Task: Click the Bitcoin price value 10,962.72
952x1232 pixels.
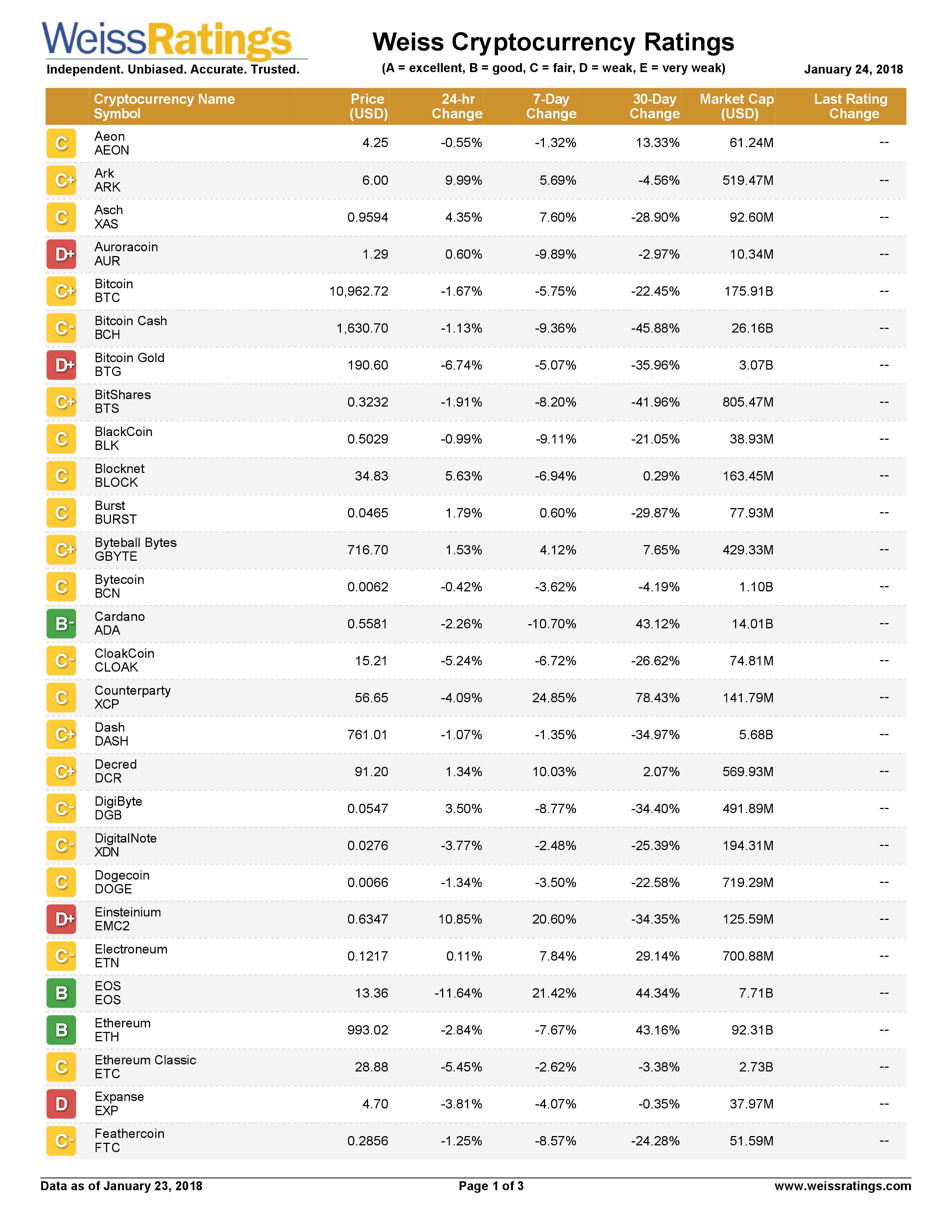Action: pyautogui.click(x=359, y=292)
